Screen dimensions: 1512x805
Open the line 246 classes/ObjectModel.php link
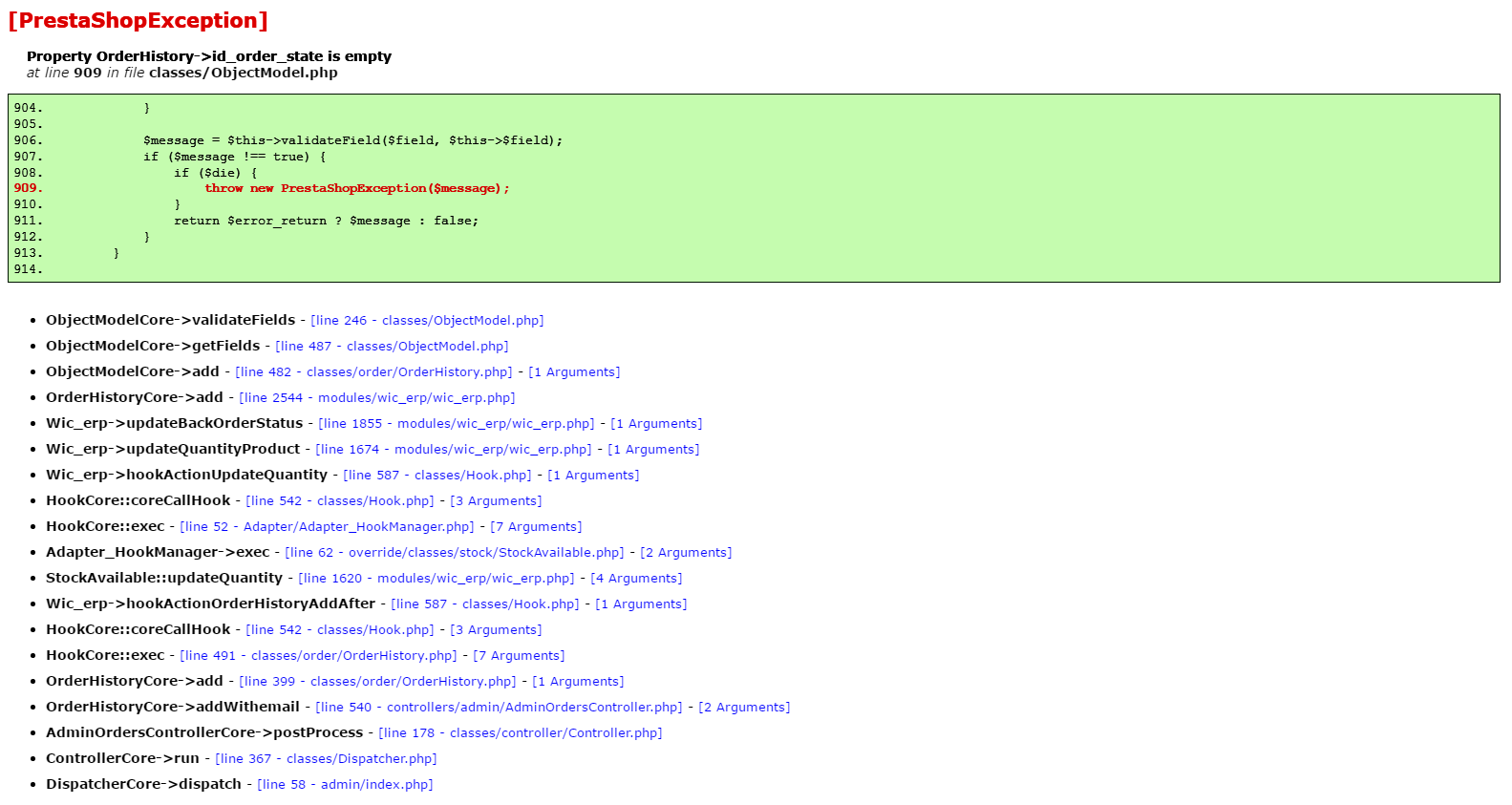[427, 321]
